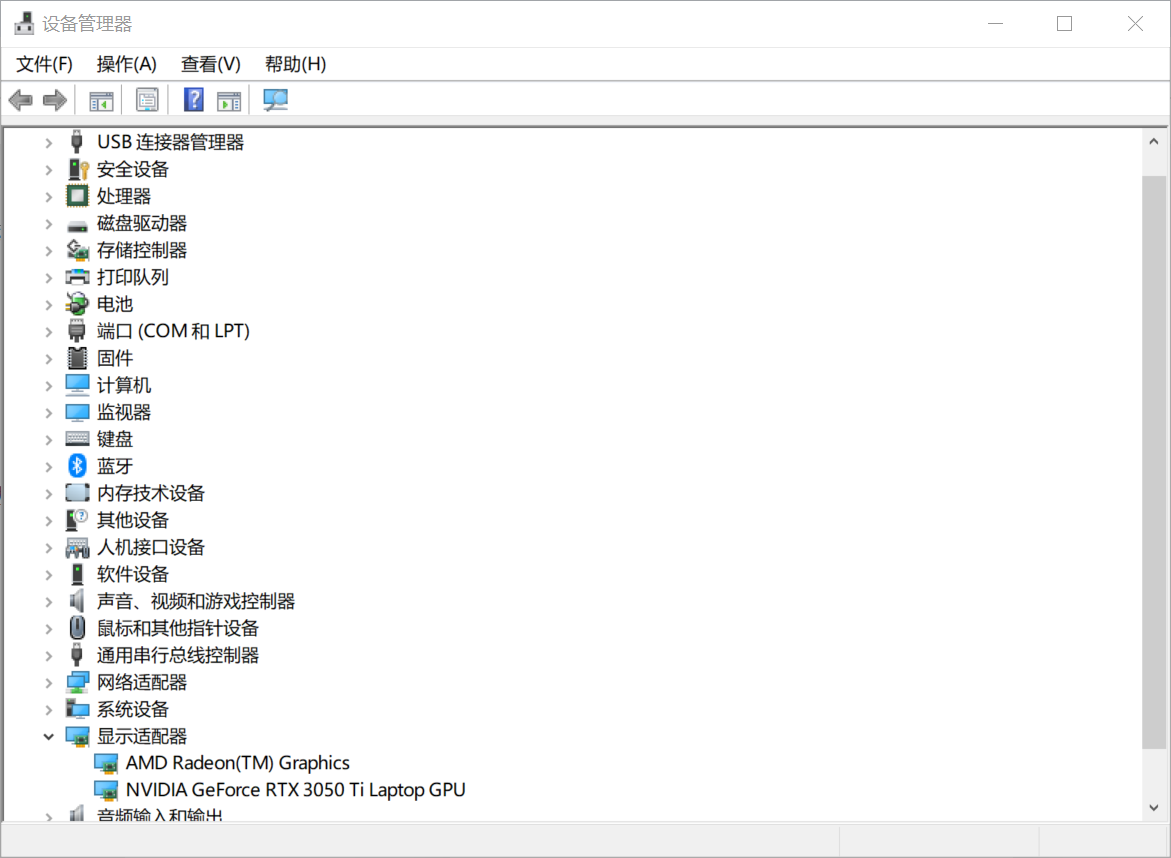
Task: Click the scrollbar up arrow
Action: 1154,141
